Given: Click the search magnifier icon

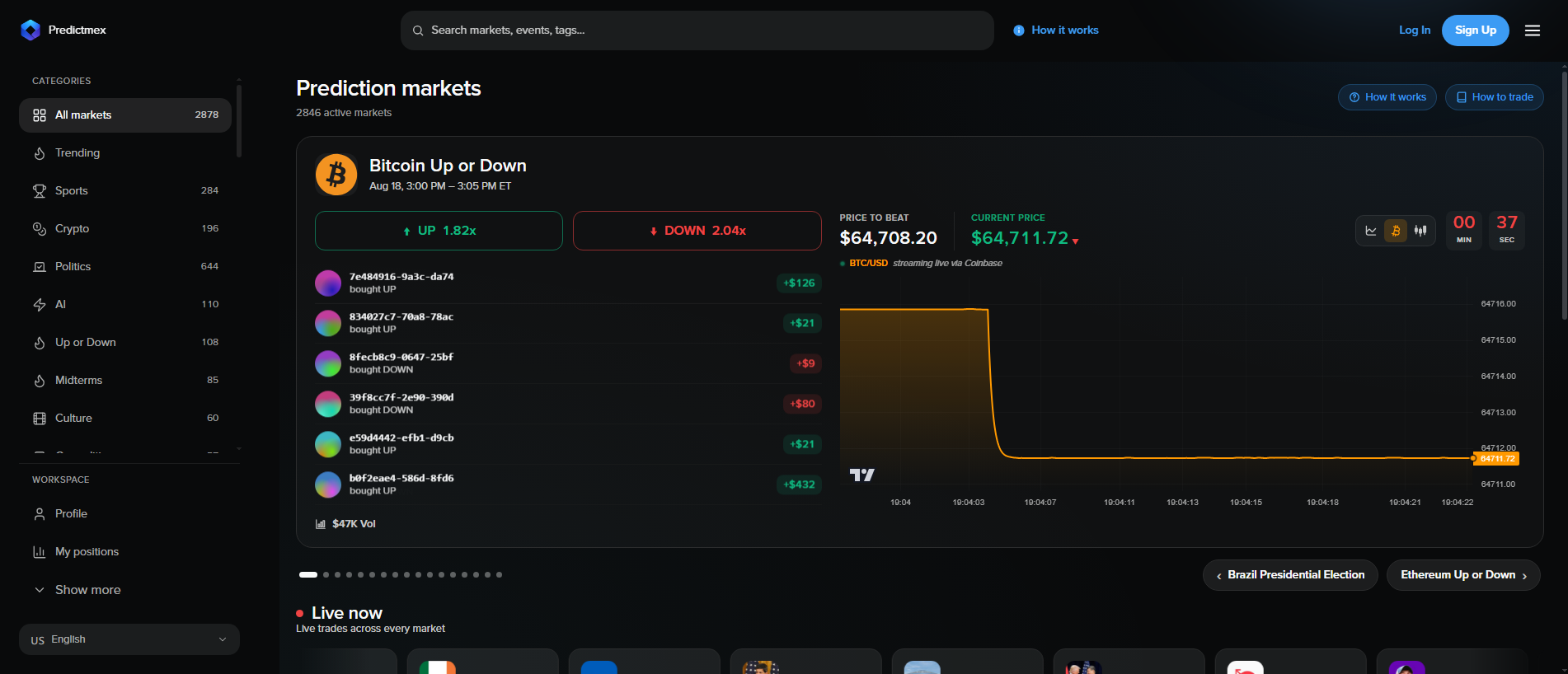Looking at the screenshot, I should pos(418,30).
